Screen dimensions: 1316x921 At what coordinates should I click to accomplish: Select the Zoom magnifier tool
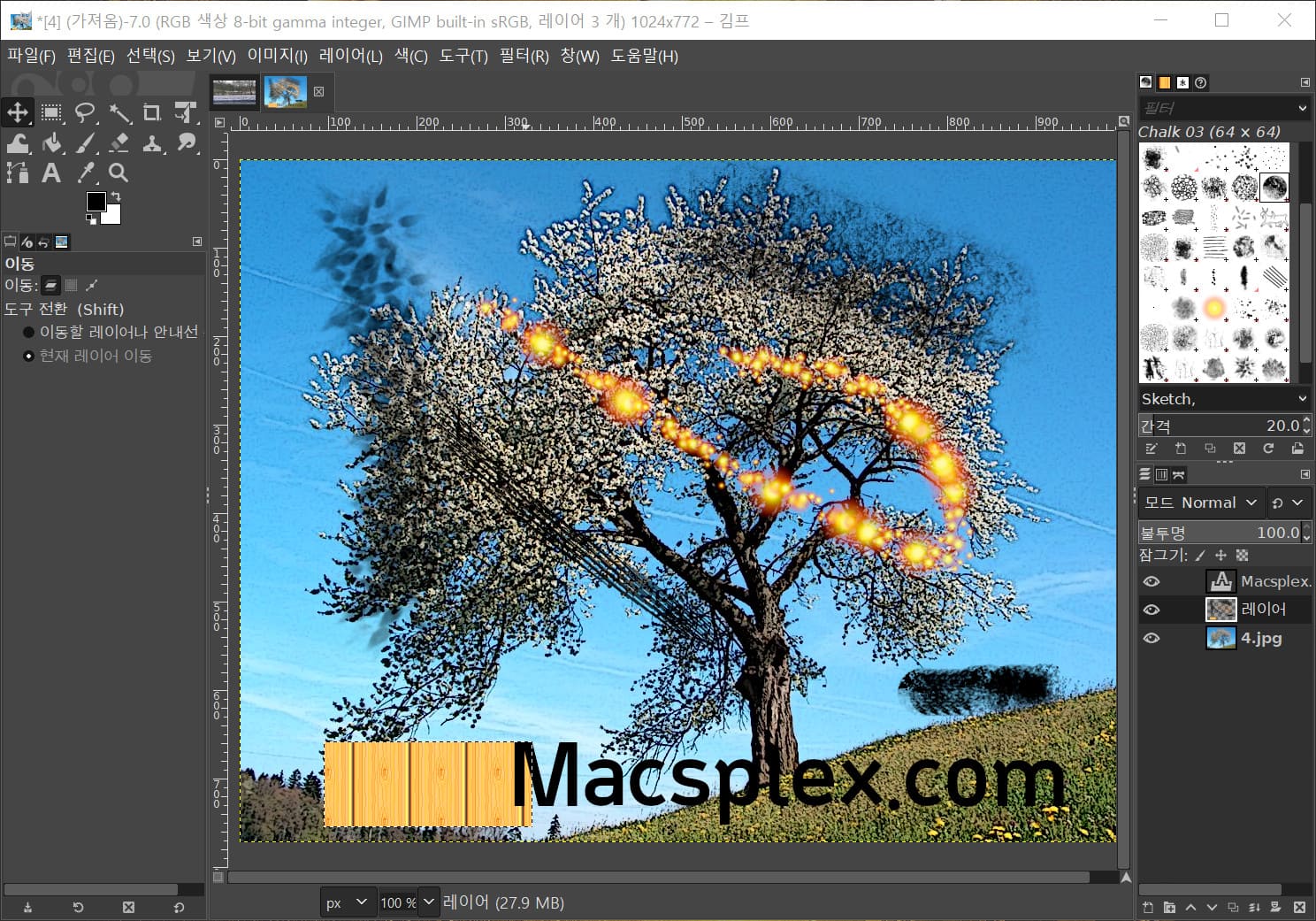coord(119,173)
